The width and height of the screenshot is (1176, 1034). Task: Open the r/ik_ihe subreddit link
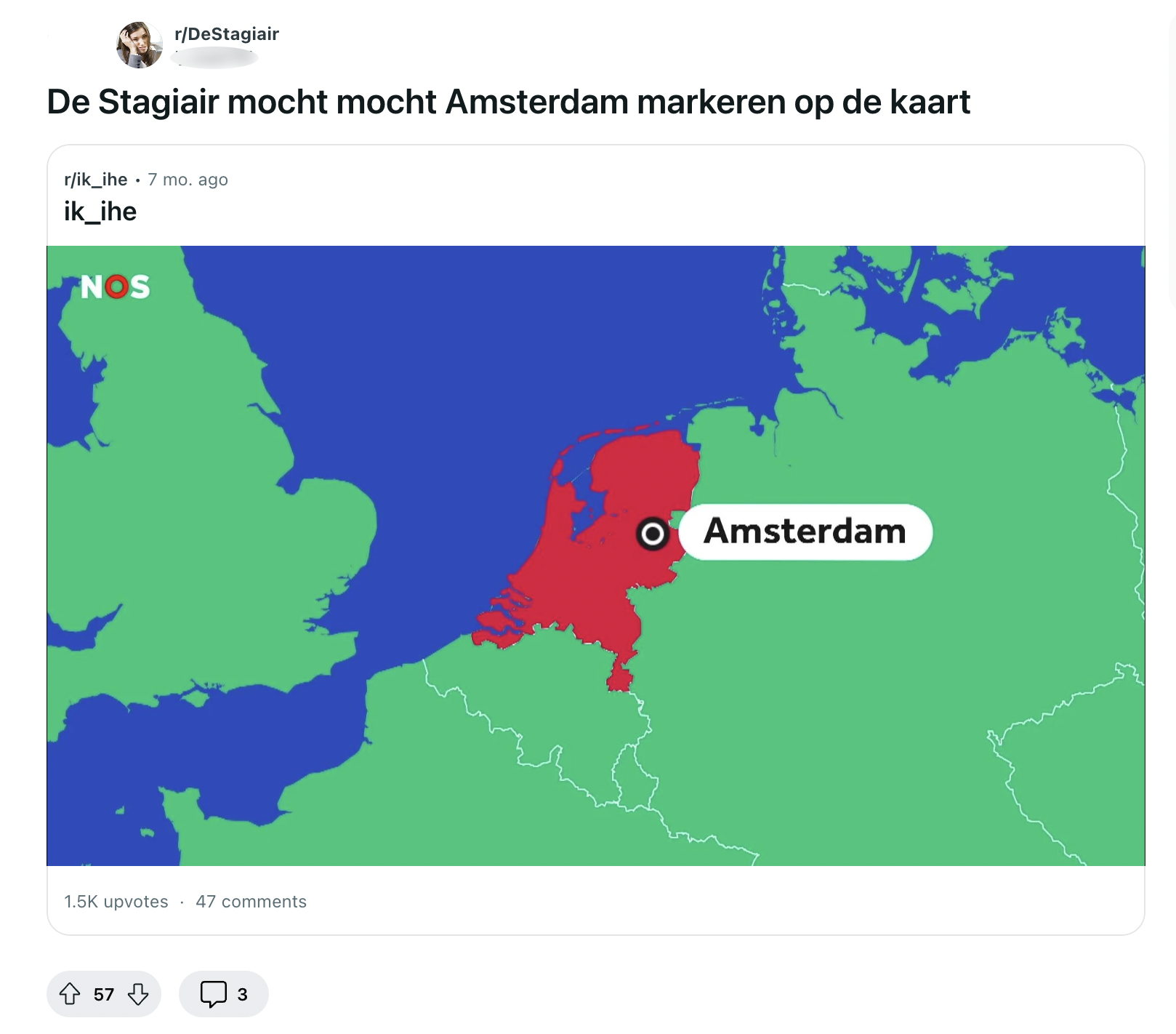[95, 179]
